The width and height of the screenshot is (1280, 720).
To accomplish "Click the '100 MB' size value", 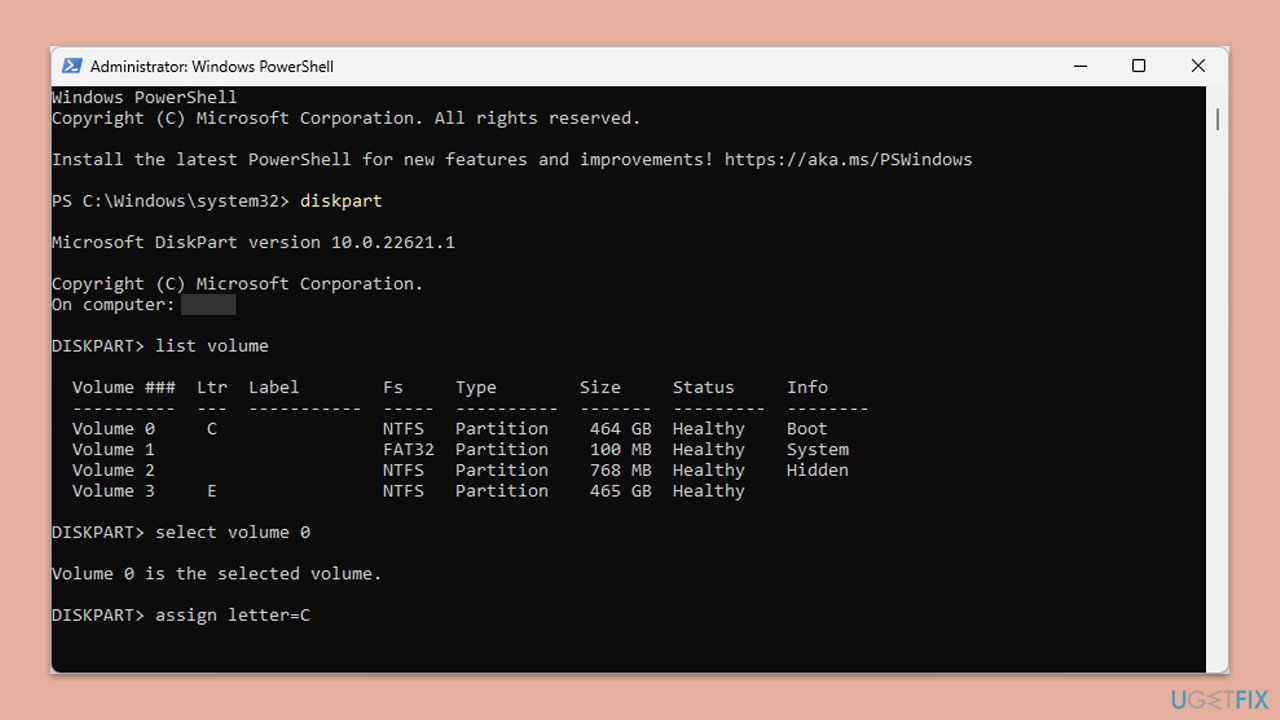I will click(x=621, y=450).
